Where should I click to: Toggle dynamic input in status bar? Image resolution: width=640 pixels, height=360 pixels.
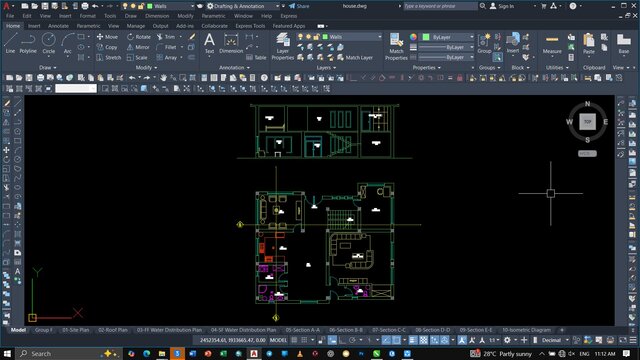click(332, 340)
